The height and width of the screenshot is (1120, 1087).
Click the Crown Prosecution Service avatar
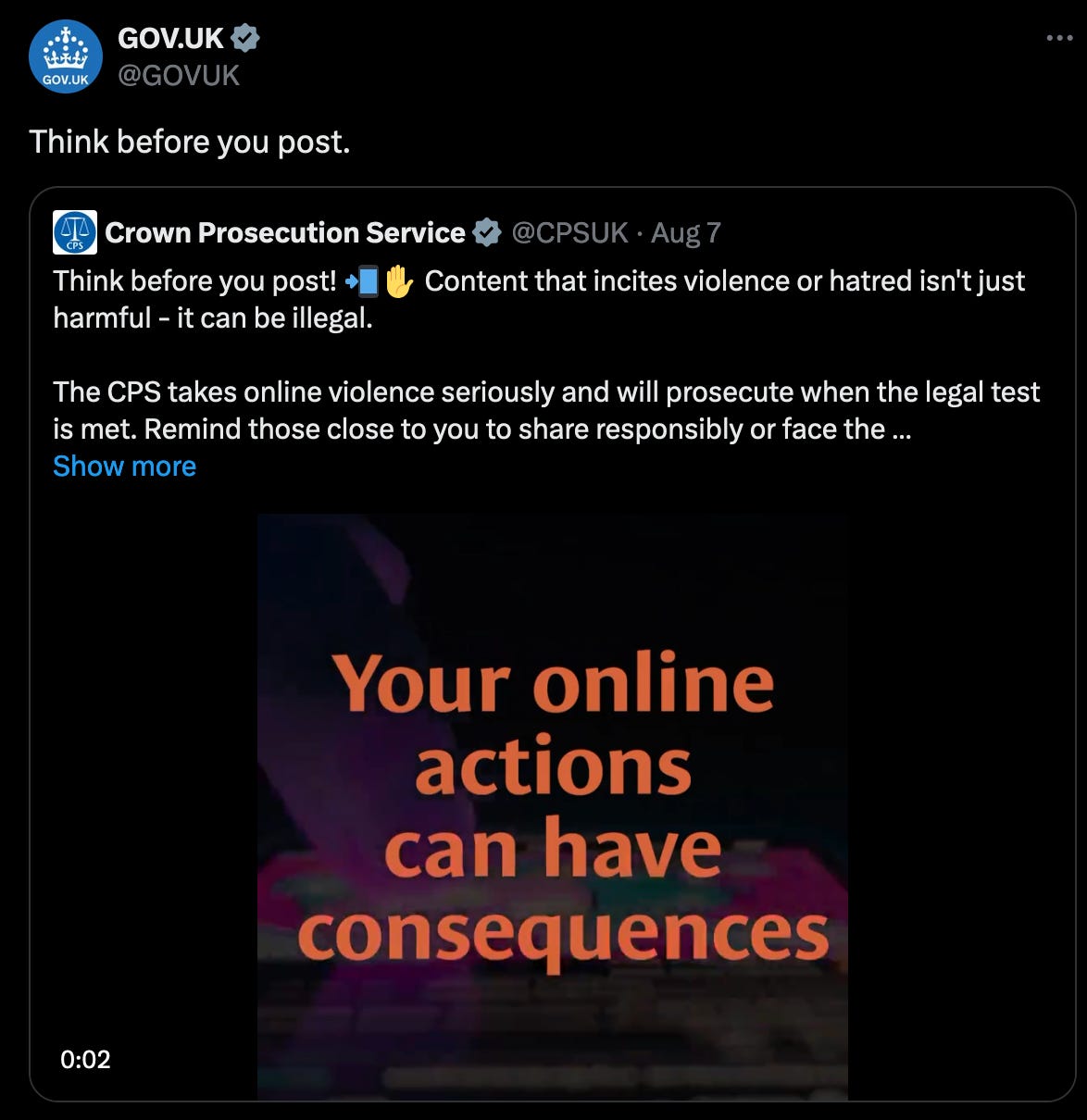75,232
